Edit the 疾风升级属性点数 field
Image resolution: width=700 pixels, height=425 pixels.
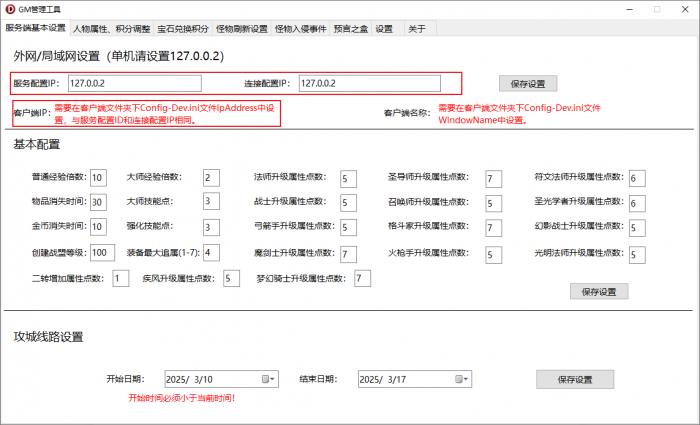[231, 279]
